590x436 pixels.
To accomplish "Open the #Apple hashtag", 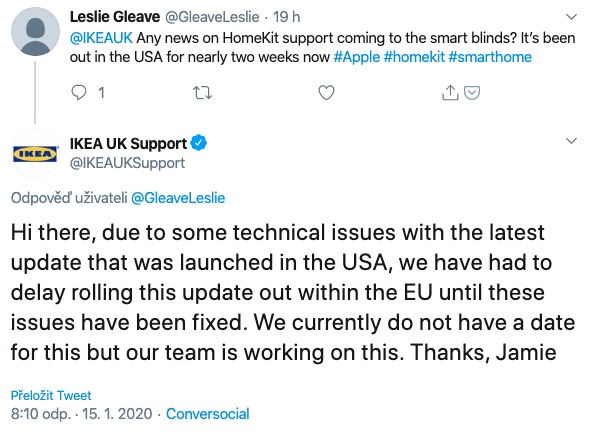I will pos(356,57).
